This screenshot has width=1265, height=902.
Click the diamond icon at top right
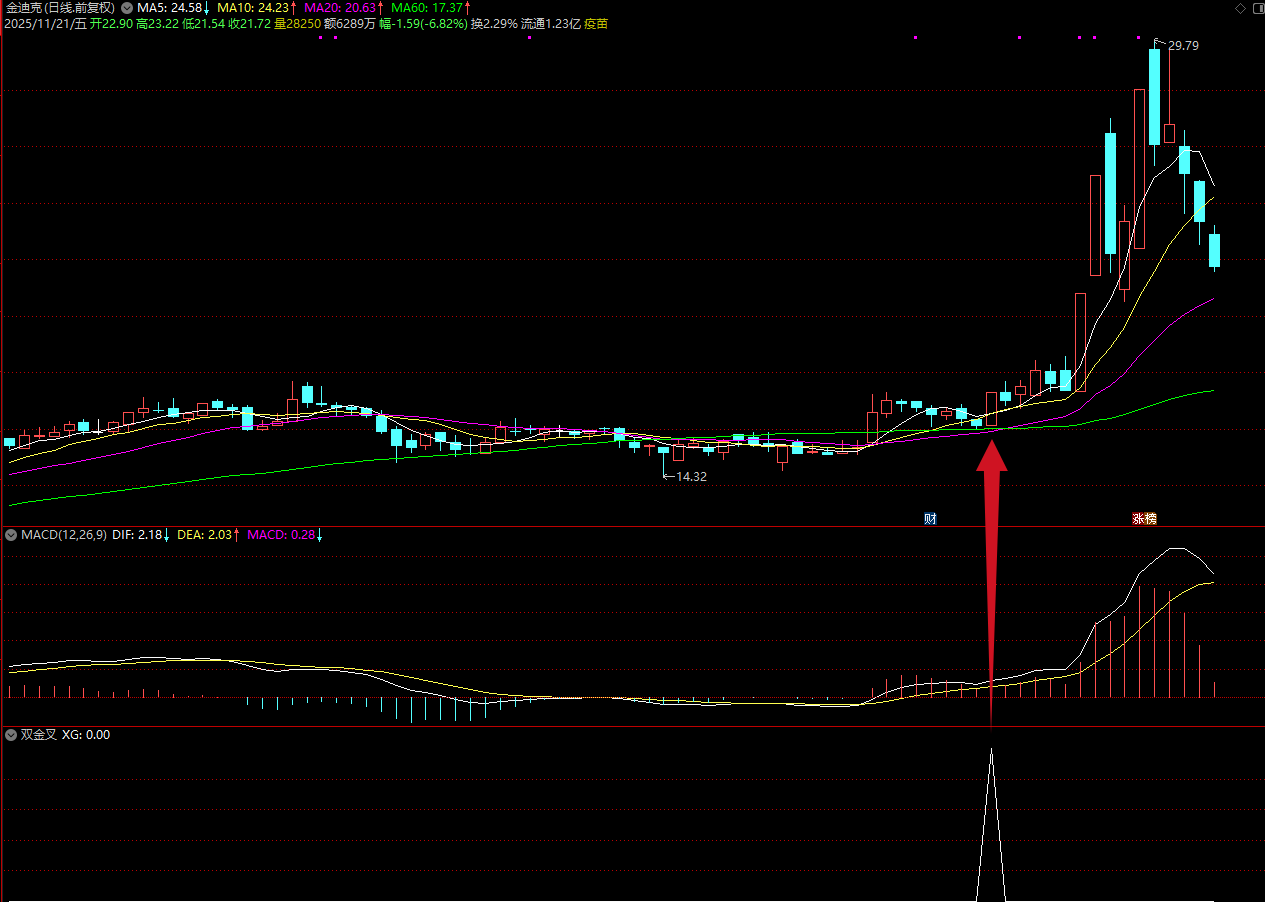coord(1241,8)
